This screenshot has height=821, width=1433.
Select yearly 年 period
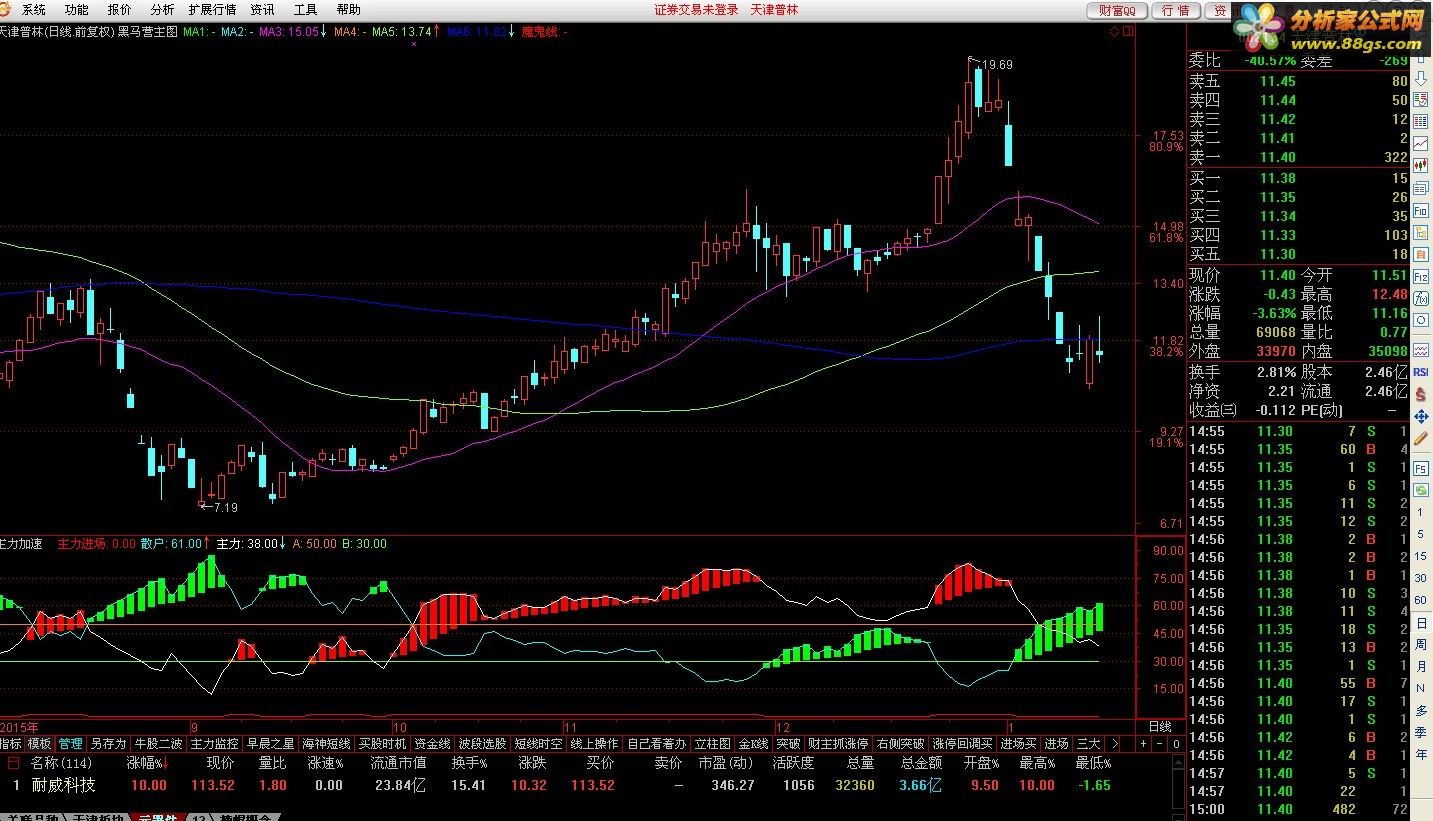pos(1420,755)
